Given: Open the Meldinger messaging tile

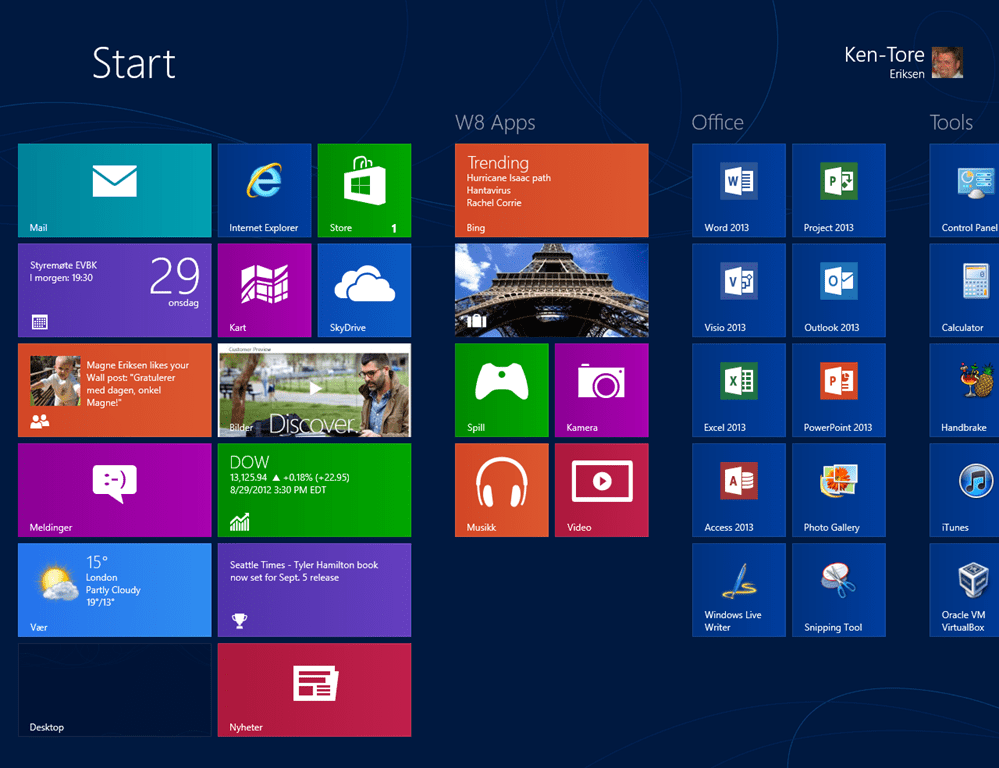Looking at the screenshot, I should 115,490.
